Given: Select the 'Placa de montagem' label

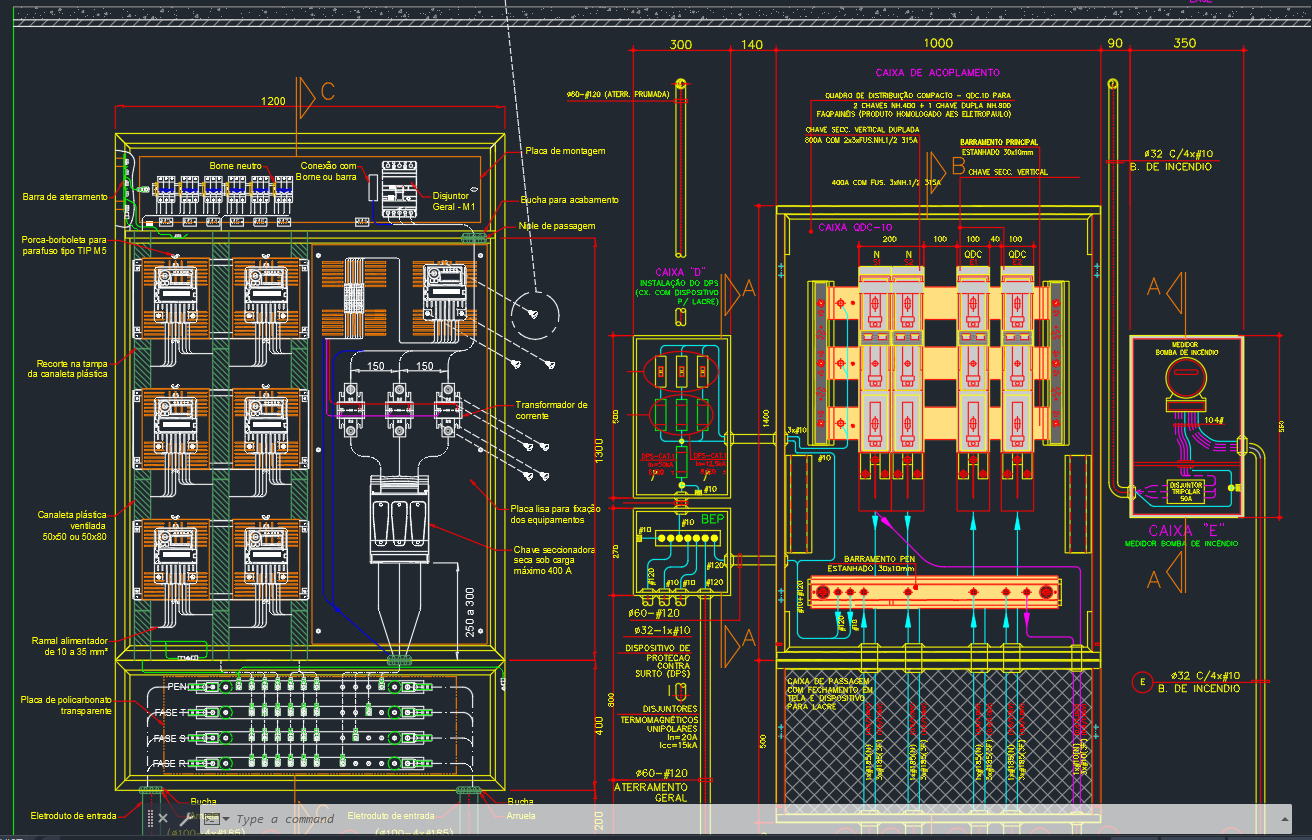Looking at the screenshot, I should [565, 151].
